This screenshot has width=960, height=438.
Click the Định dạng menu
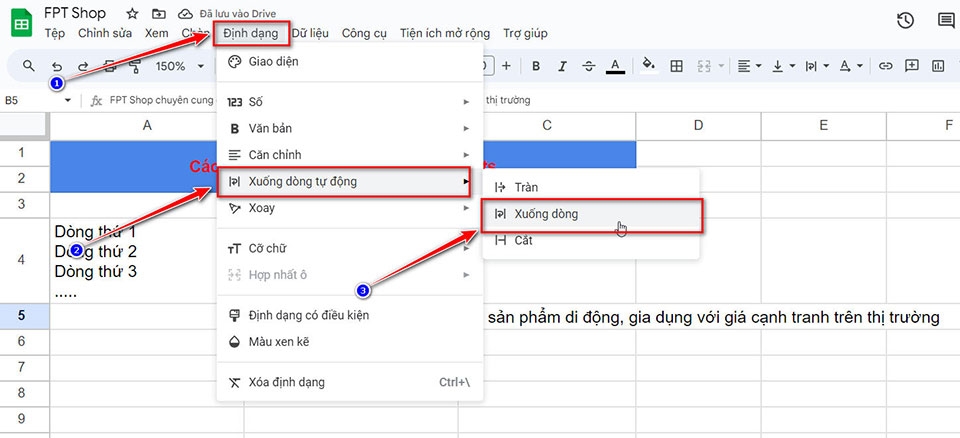coord(250,33)
